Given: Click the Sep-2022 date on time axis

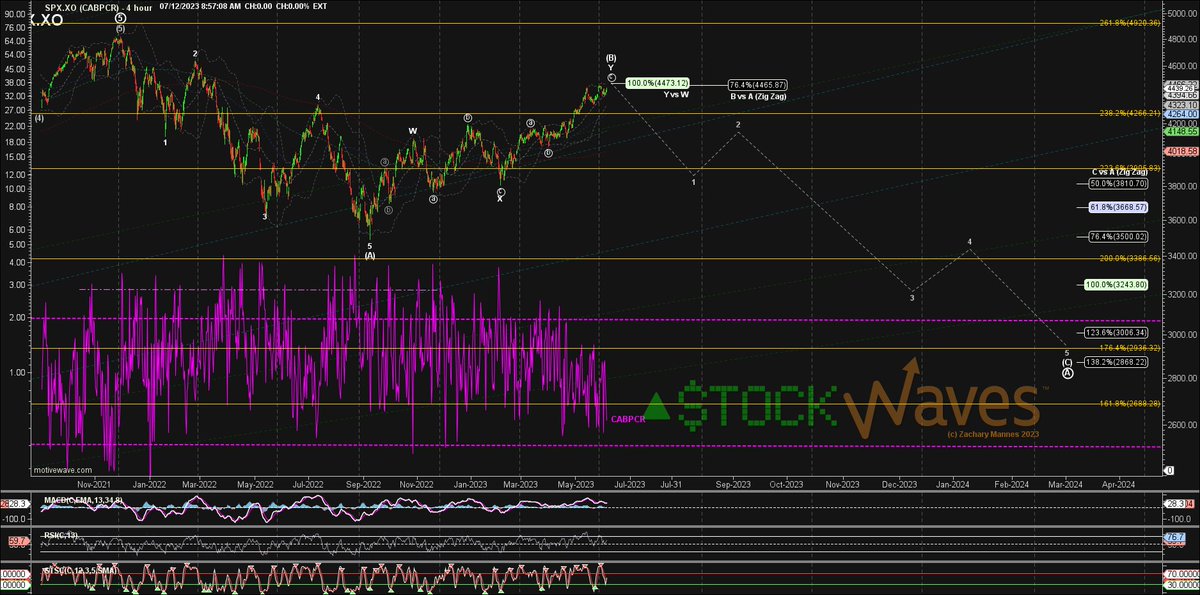Looking at the screenshot, I should tap(361, 483).
